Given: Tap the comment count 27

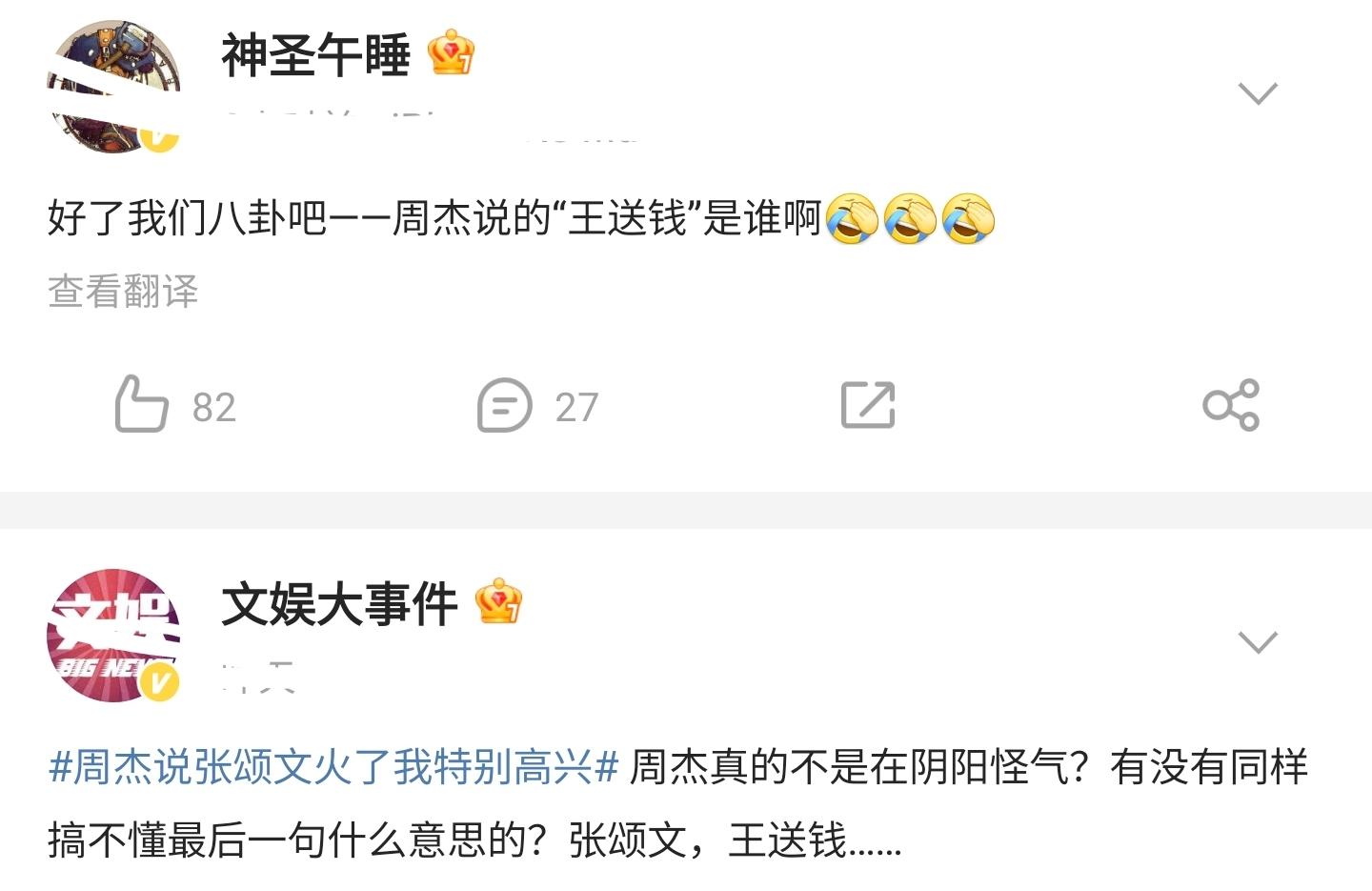Looking at the screenshot, I should (576, 408).
